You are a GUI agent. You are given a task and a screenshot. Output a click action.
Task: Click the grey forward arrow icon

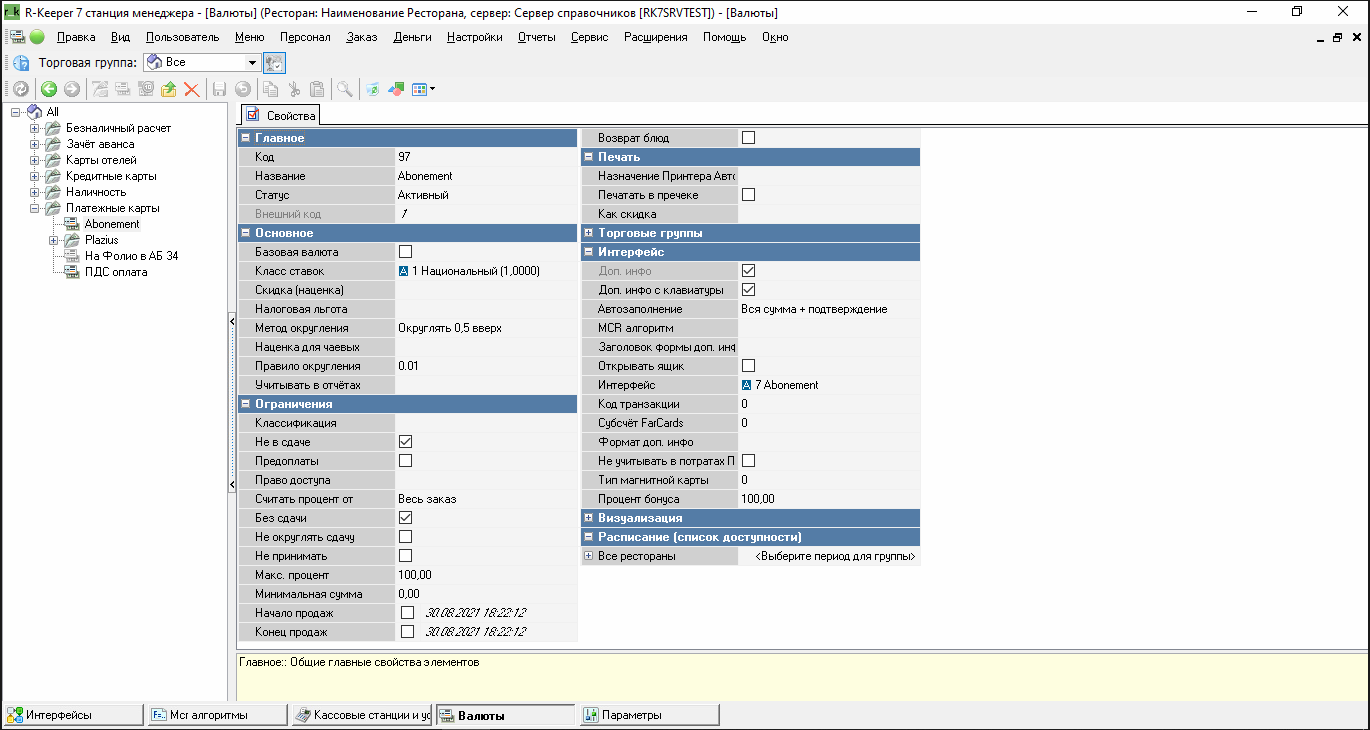[71, 89]
